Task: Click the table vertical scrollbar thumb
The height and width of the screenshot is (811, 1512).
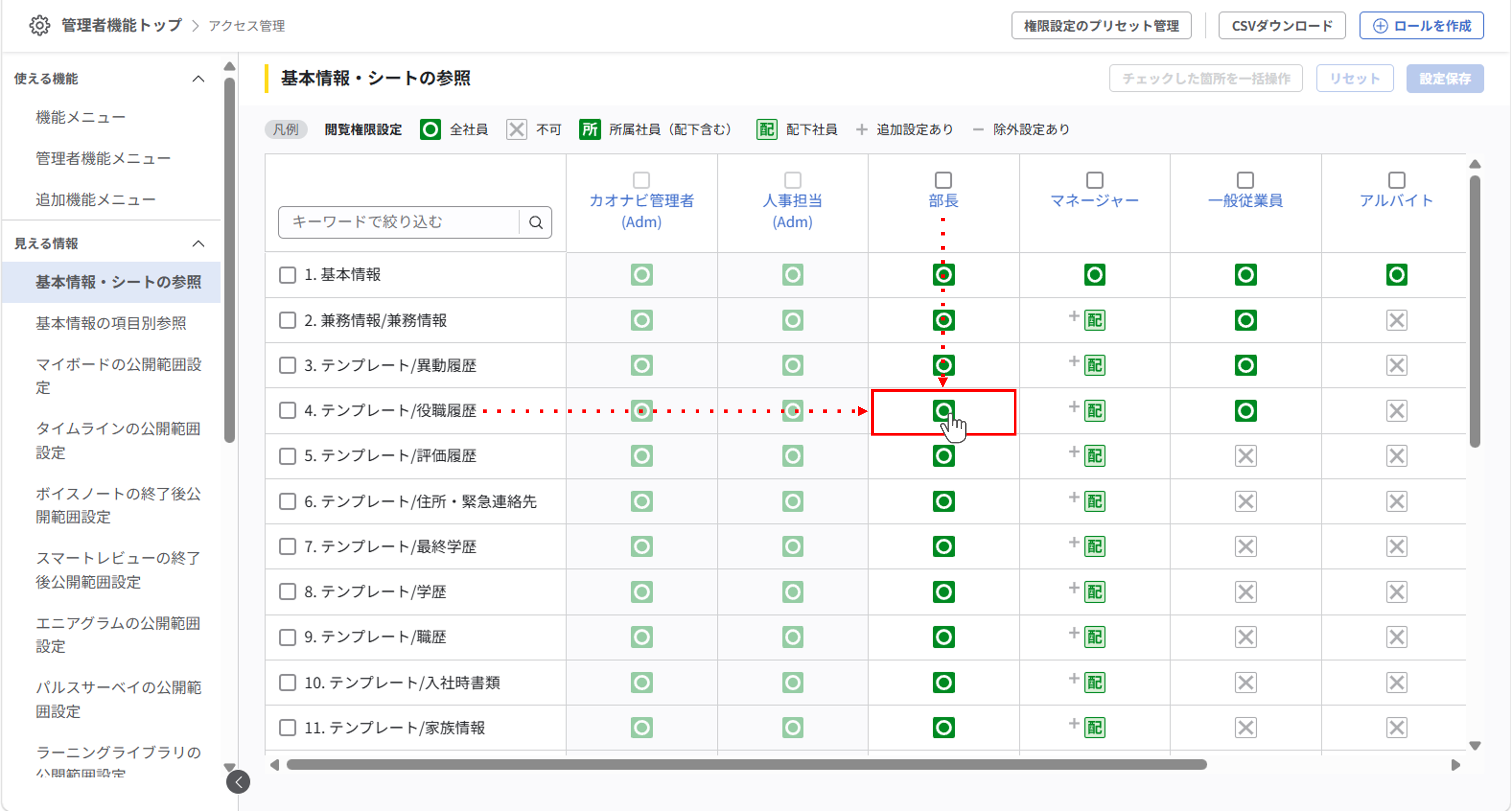Action: click(x=1475, y=311)
